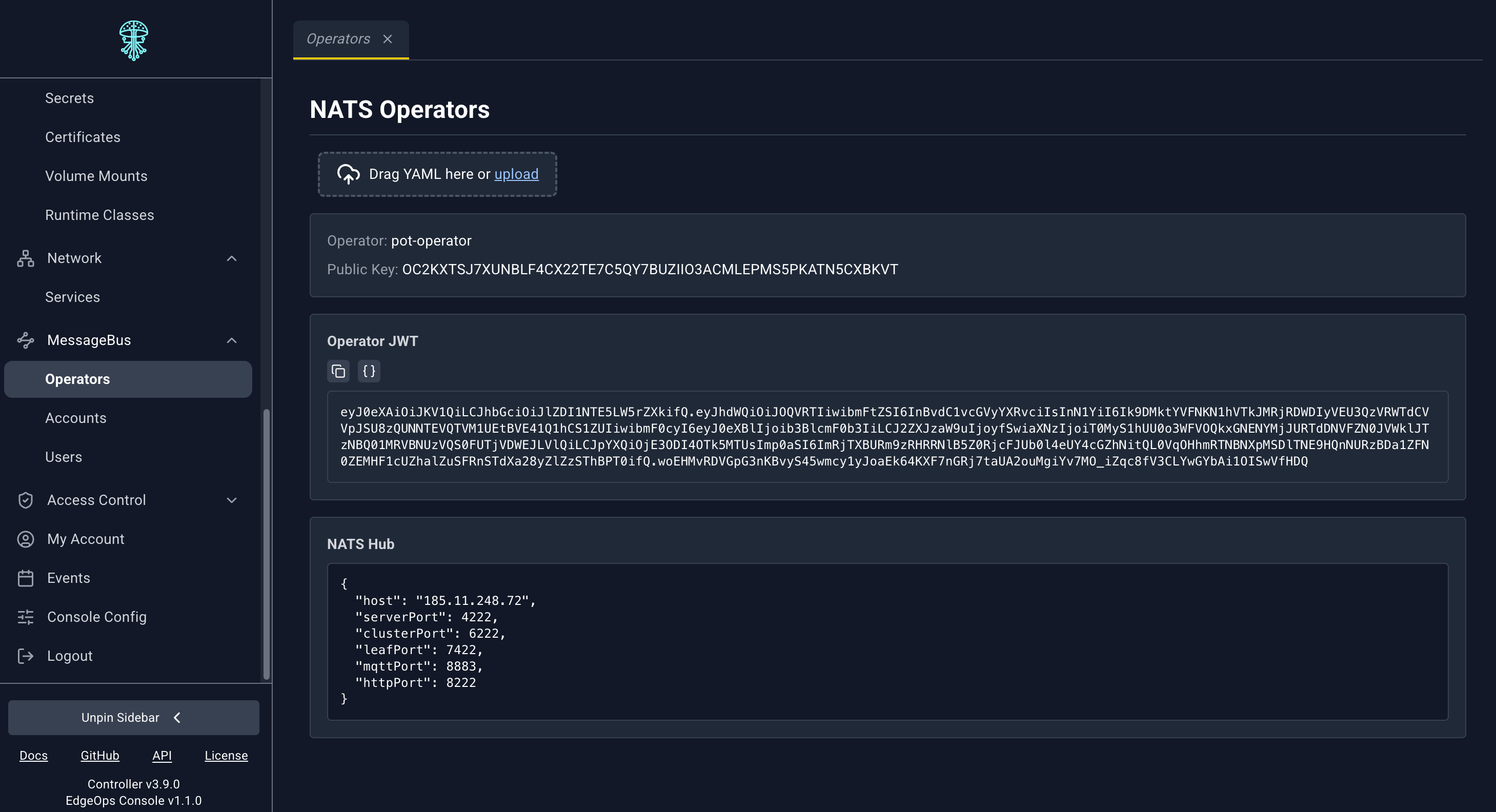Expand the Access Control section
This screenshot has height=812, width=1496.
pos(232,500)
